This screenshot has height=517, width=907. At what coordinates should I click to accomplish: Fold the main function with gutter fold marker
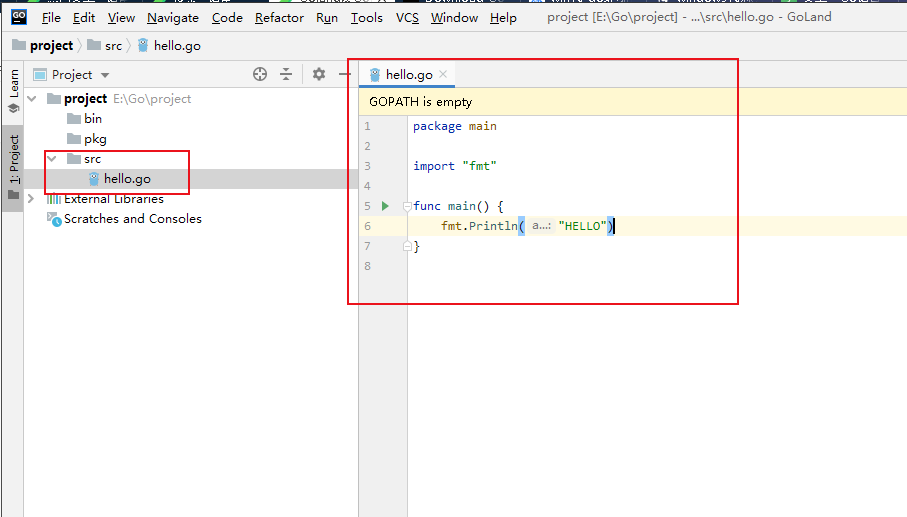click(407, 206)
